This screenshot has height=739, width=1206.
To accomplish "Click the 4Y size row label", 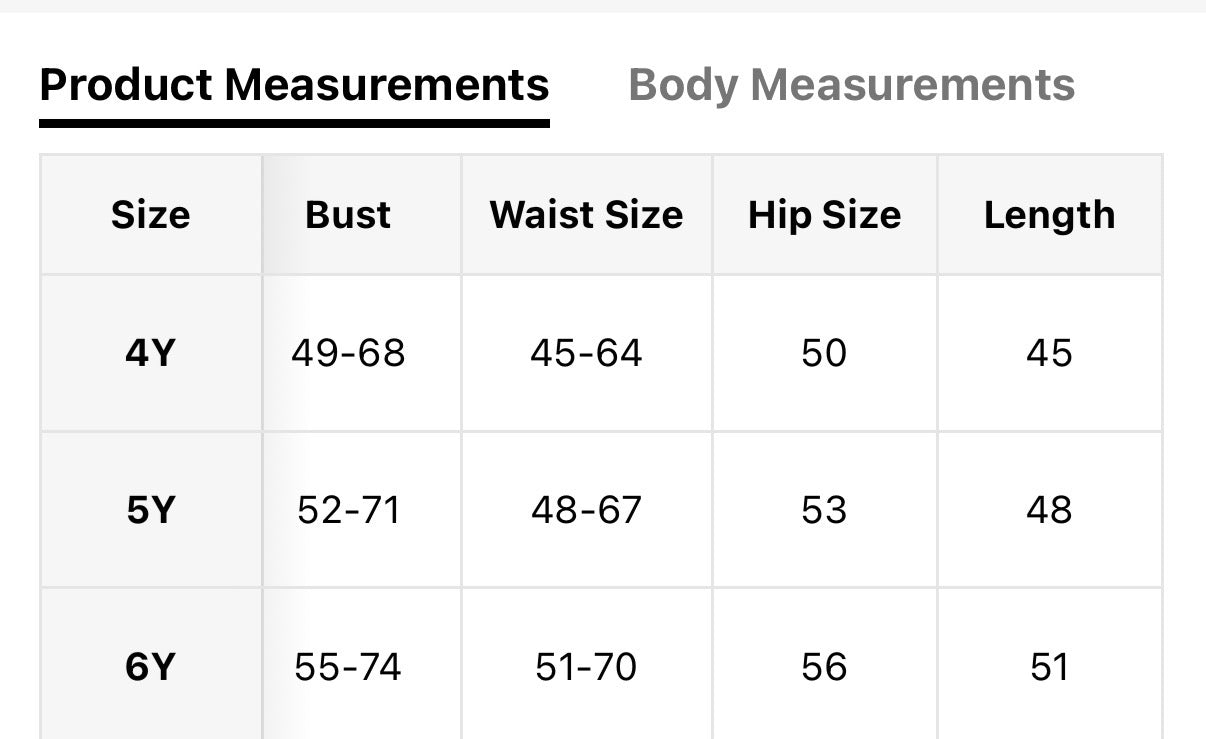I will click(150, 353).
